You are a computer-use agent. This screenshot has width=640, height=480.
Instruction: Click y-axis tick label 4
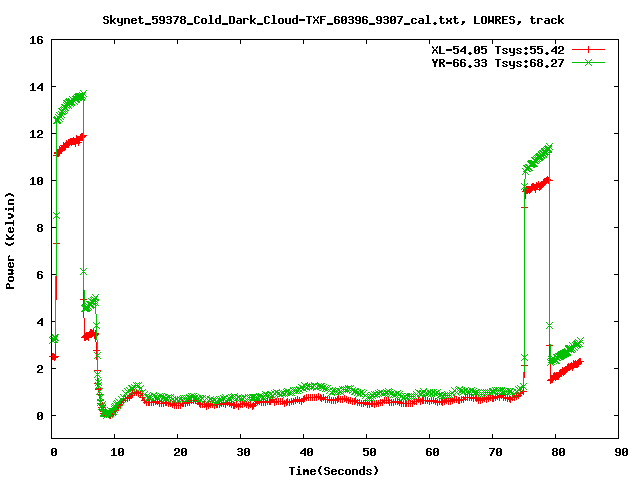[40, 322]
